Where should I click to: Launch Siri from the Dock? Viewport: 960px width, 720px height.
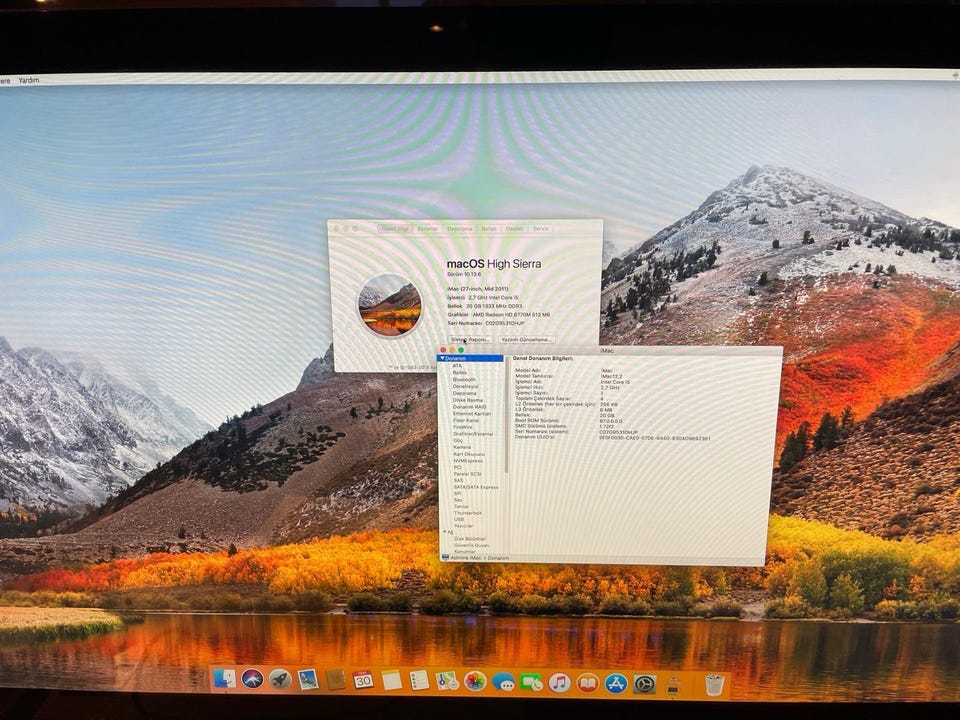[x=252, y=679]
